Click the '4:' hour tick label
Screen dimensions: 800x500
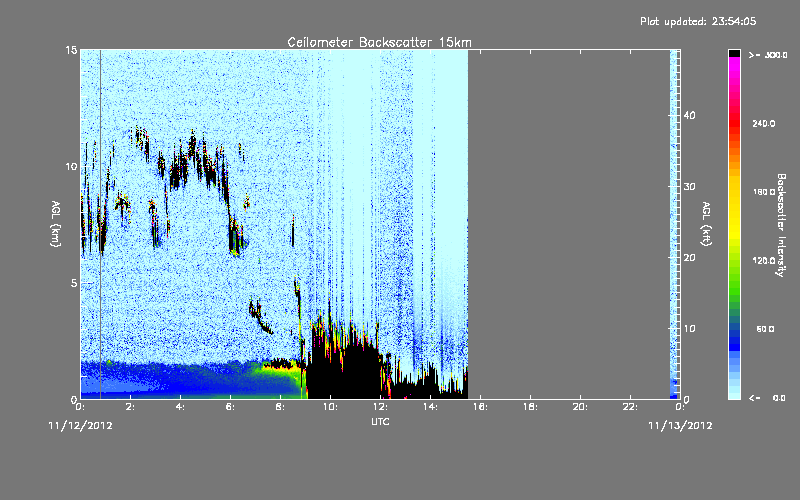[181, 407]
